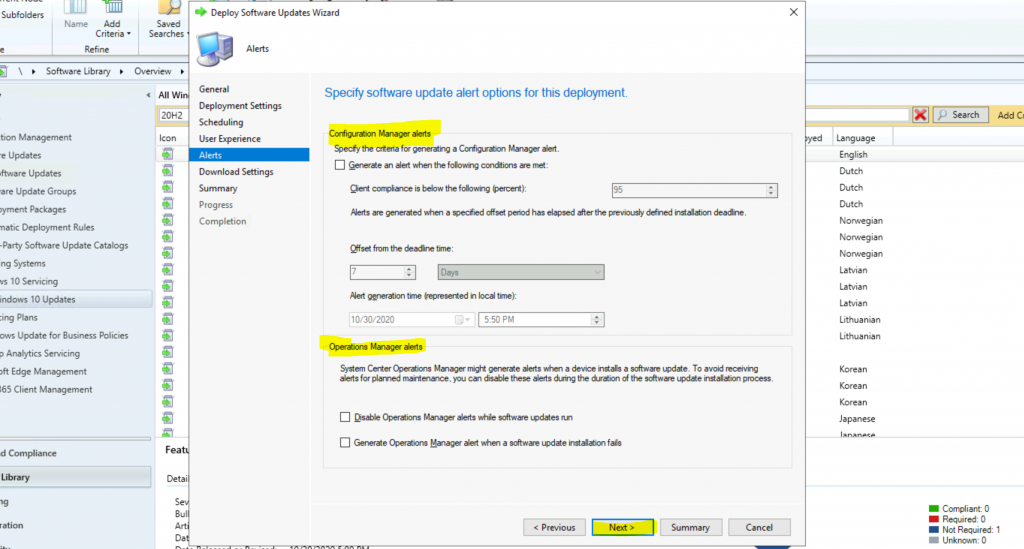Click the compliance percent spinner arrows
The height and width of the screenshot is (549, 1024).
[x=771, y=190]
